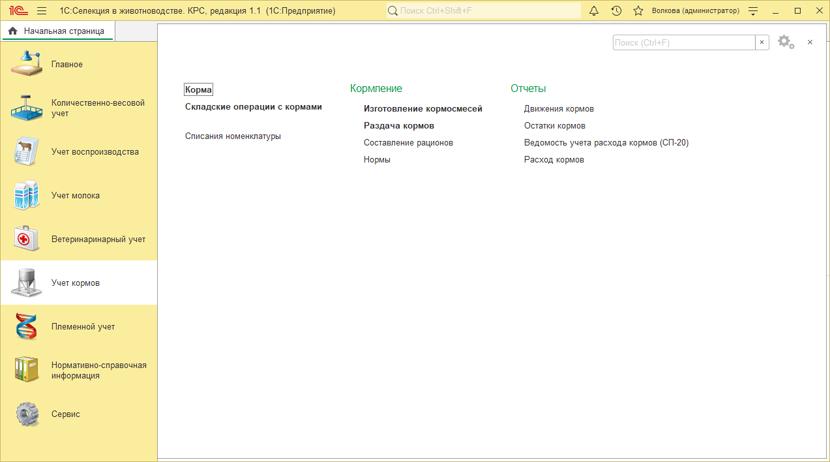Click the Главное section icon
The height and width of the screenshot is (462, 830).
coord(27,64)
